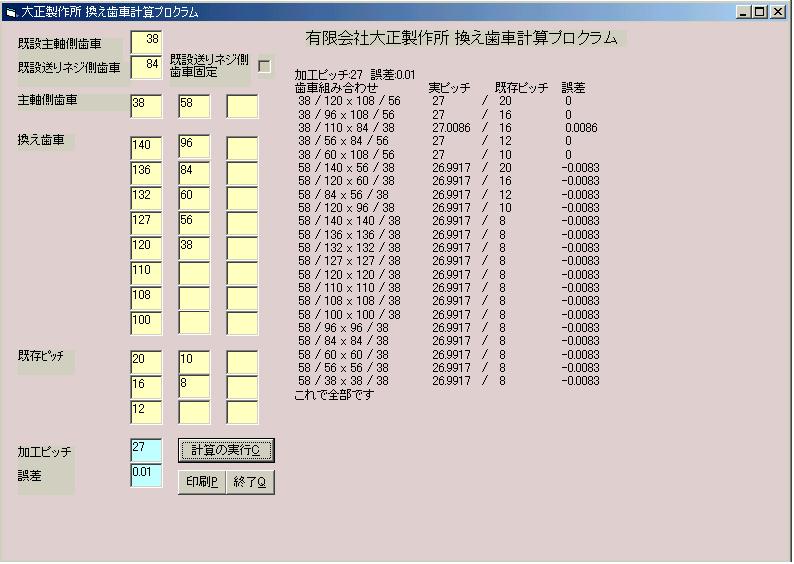
Task: Select the 誤差 field containing 0.01
Action: tap(146, 475)
